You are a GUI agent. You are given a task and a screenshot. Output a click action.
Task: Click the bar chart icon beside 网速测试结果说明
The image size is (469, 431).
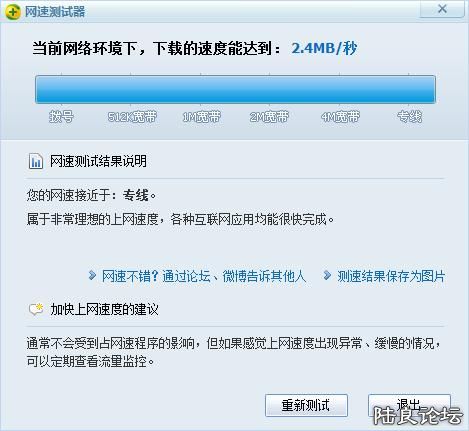(x=35, y=161)
